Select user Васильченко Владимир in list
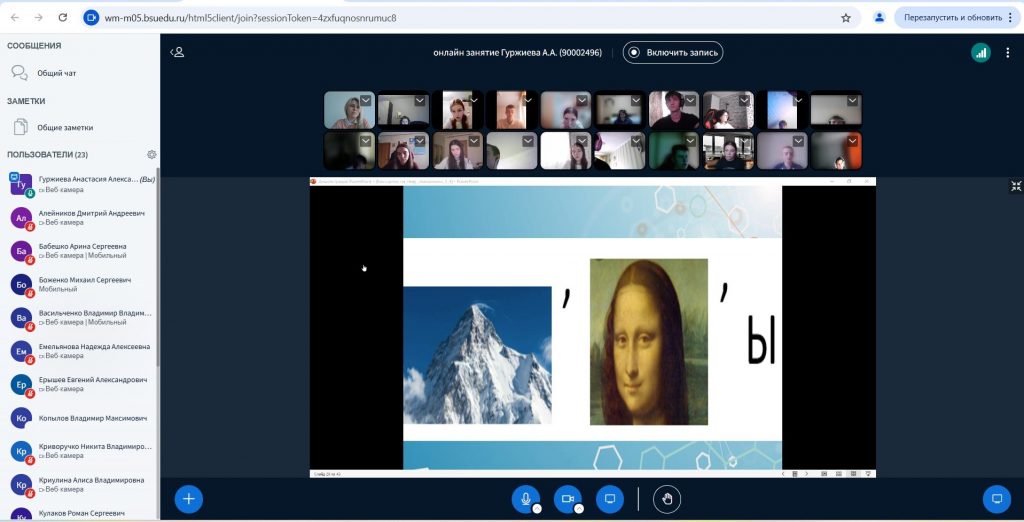The height and width of the screenshot is (522, 1024). pos(80,318)
